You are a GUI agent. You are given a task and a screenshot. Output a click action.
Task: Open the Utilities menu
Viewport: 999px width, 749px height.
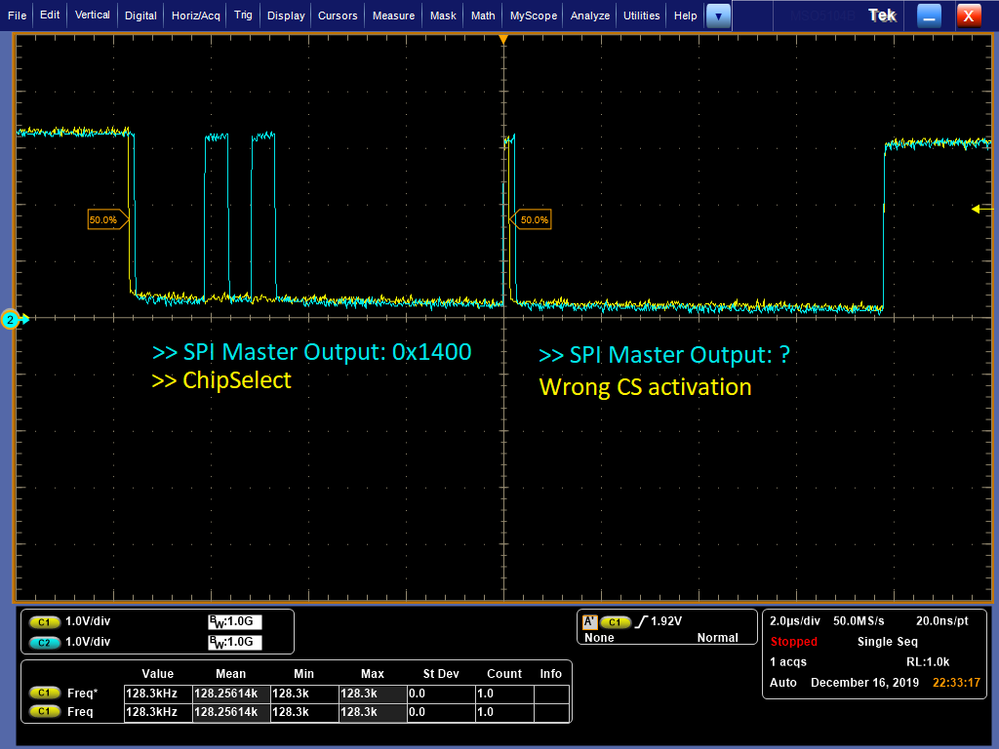click(642, 15)
